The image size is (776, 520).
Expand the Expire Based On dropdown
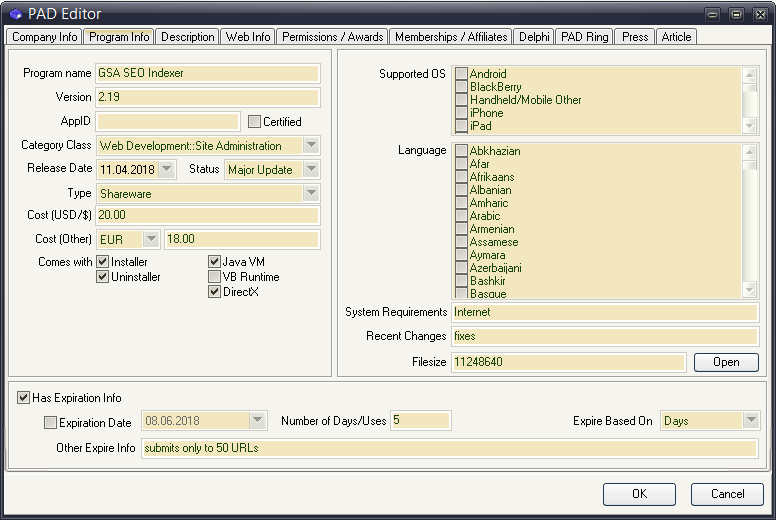(751, 421)
